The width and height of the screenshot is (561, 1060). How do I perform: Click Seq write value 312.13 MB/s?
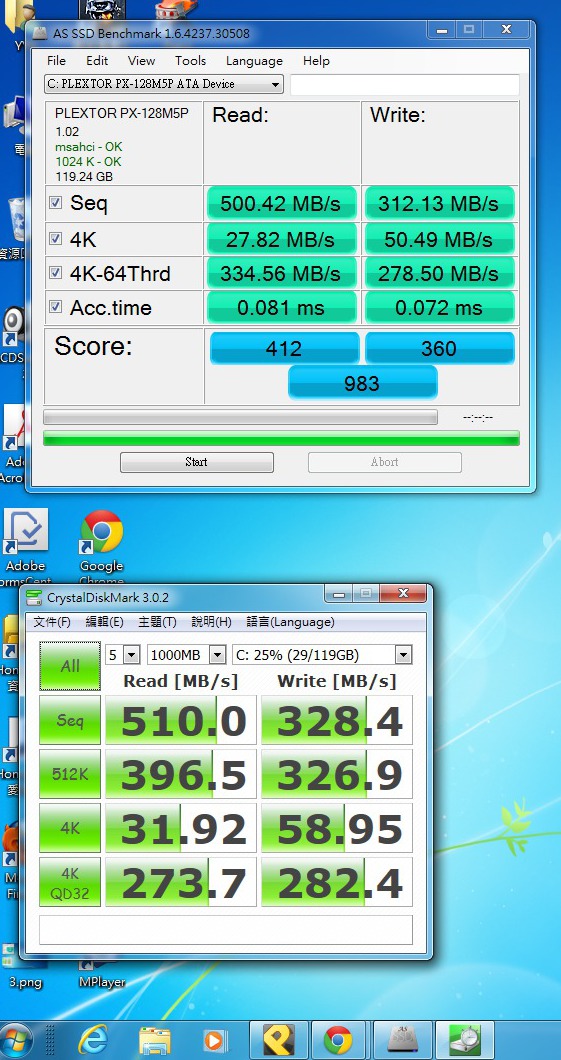tap(439, 203)
